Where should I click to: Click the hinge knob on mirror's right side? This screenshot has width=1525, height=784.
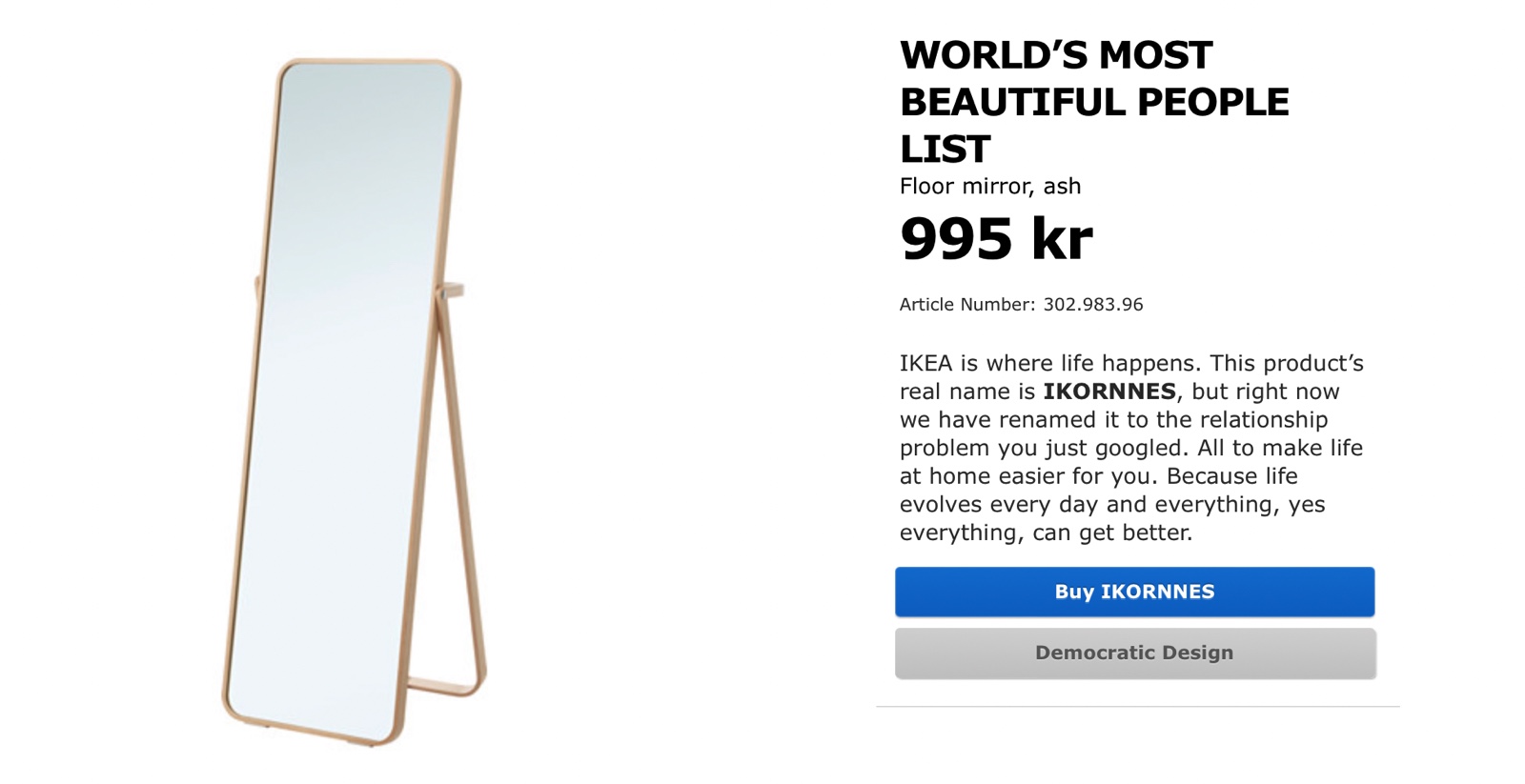(453, 290)
